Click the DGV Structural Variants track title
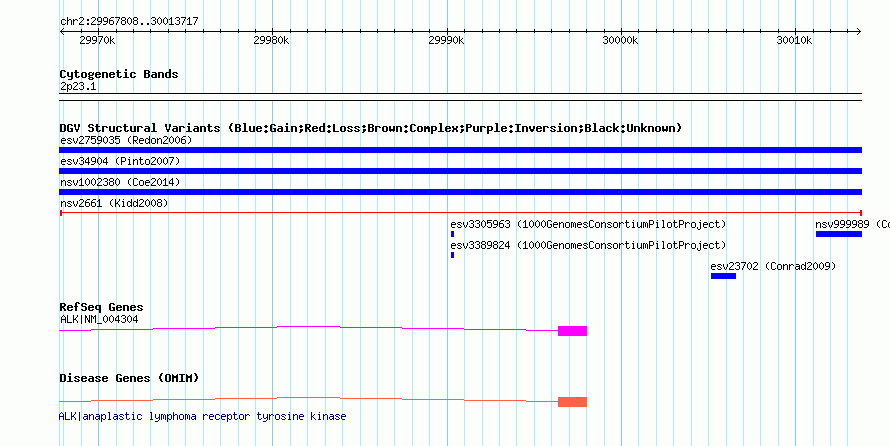Image resolution: width=890 pixels, height=446 pixels. coord(371,128)
